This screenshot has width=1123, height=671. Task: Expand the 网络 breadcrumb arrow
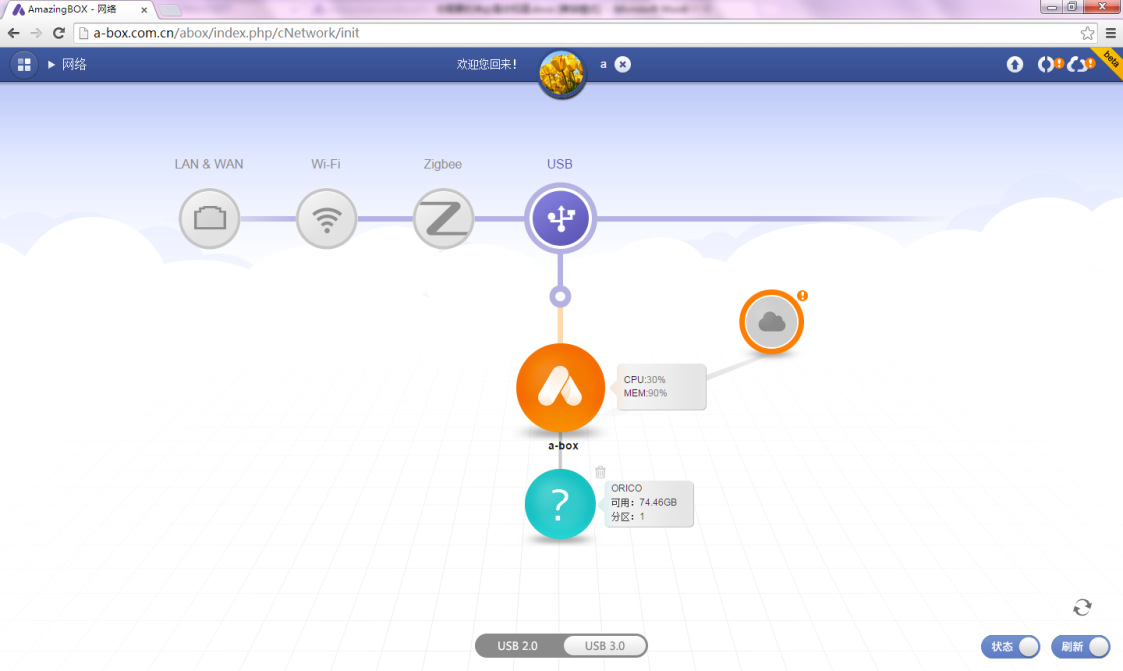tap(52, 65)
